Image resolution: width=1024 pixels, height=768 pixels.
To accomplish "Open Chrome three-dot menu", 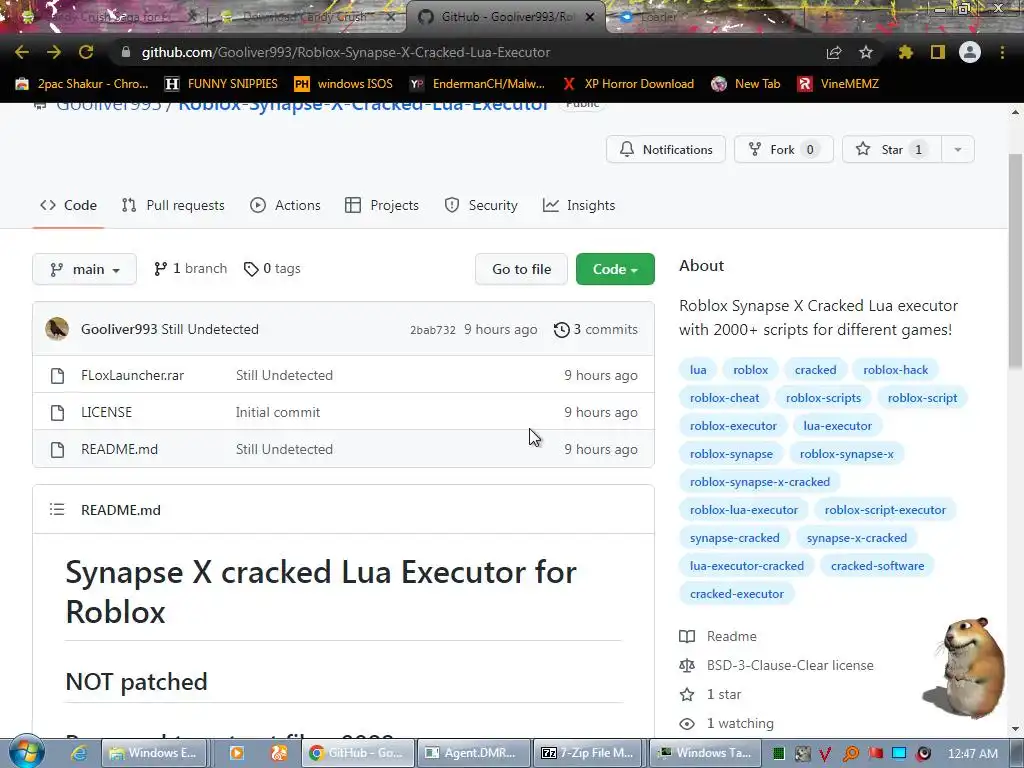I will [x=1002, y=52].
